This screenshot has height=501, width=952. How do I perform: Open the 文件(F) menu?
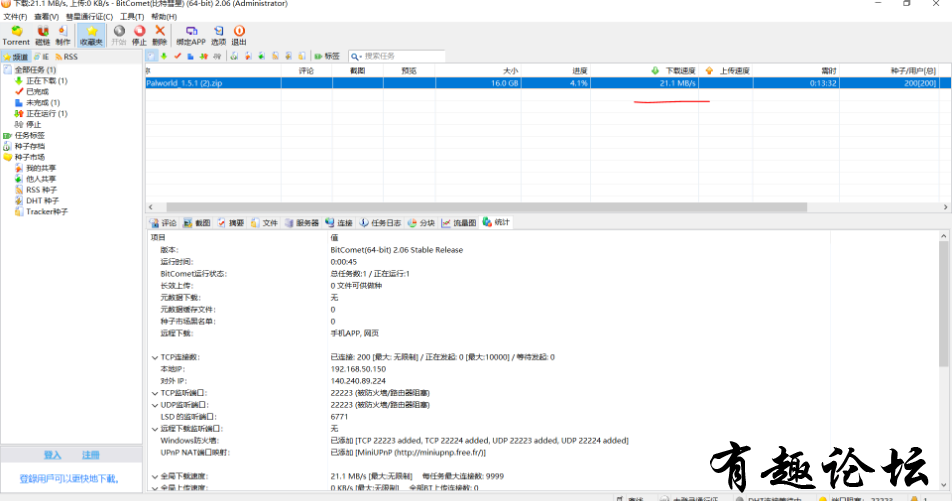[x=15, y=17]
